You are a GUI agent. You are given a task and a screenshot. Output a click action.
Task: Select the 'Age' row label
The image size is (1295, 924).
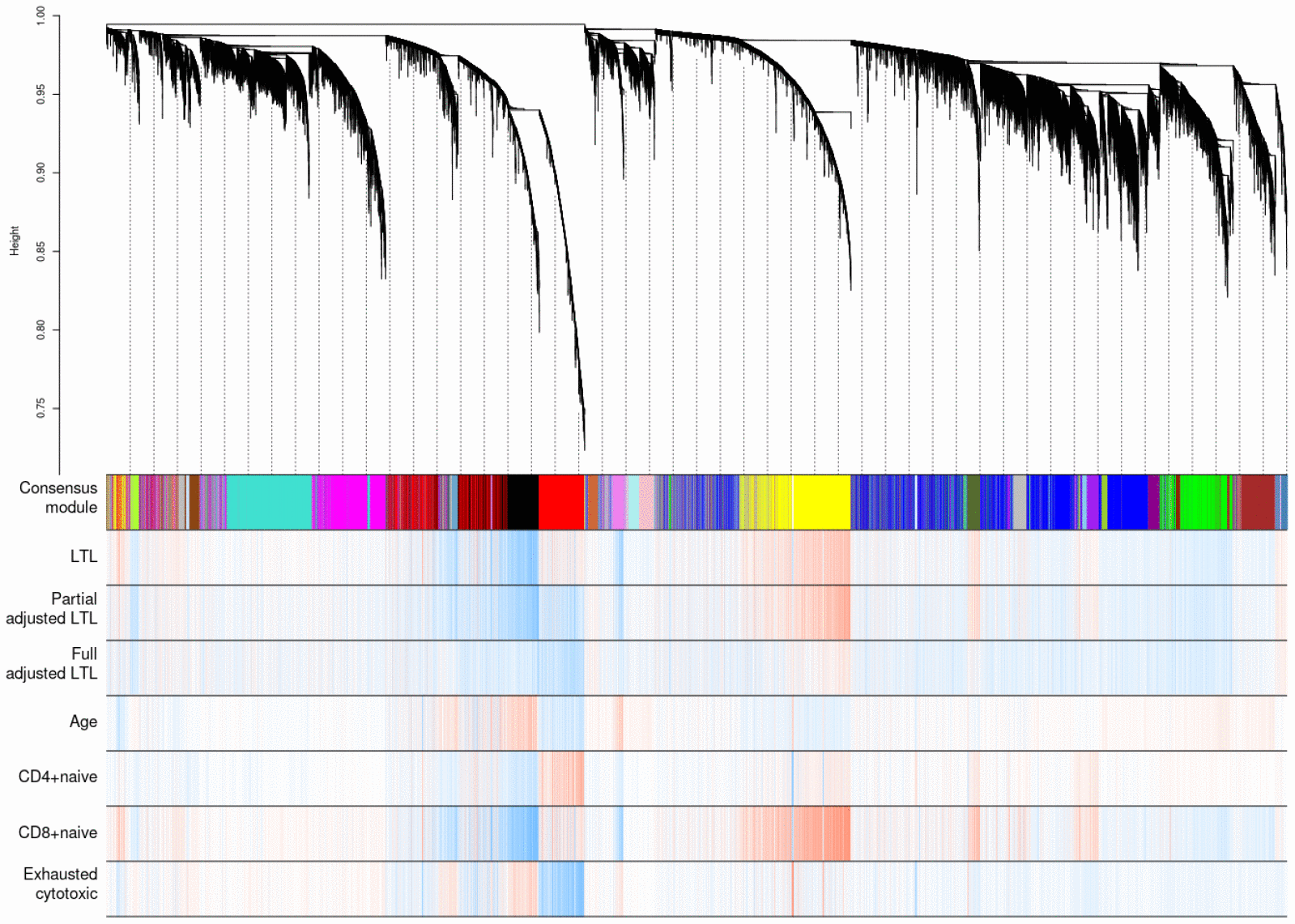(83, 722)
